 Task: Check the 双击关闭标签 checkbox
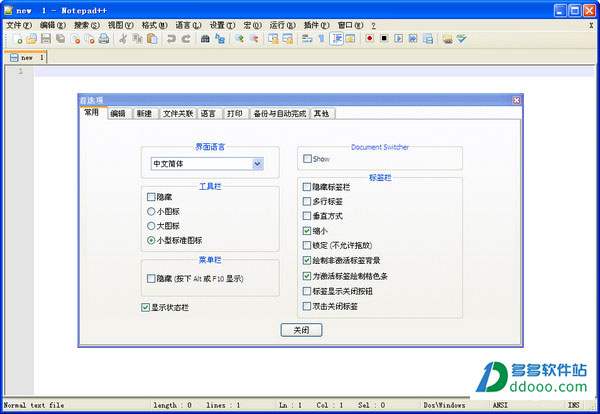click(x=307, y=306)
